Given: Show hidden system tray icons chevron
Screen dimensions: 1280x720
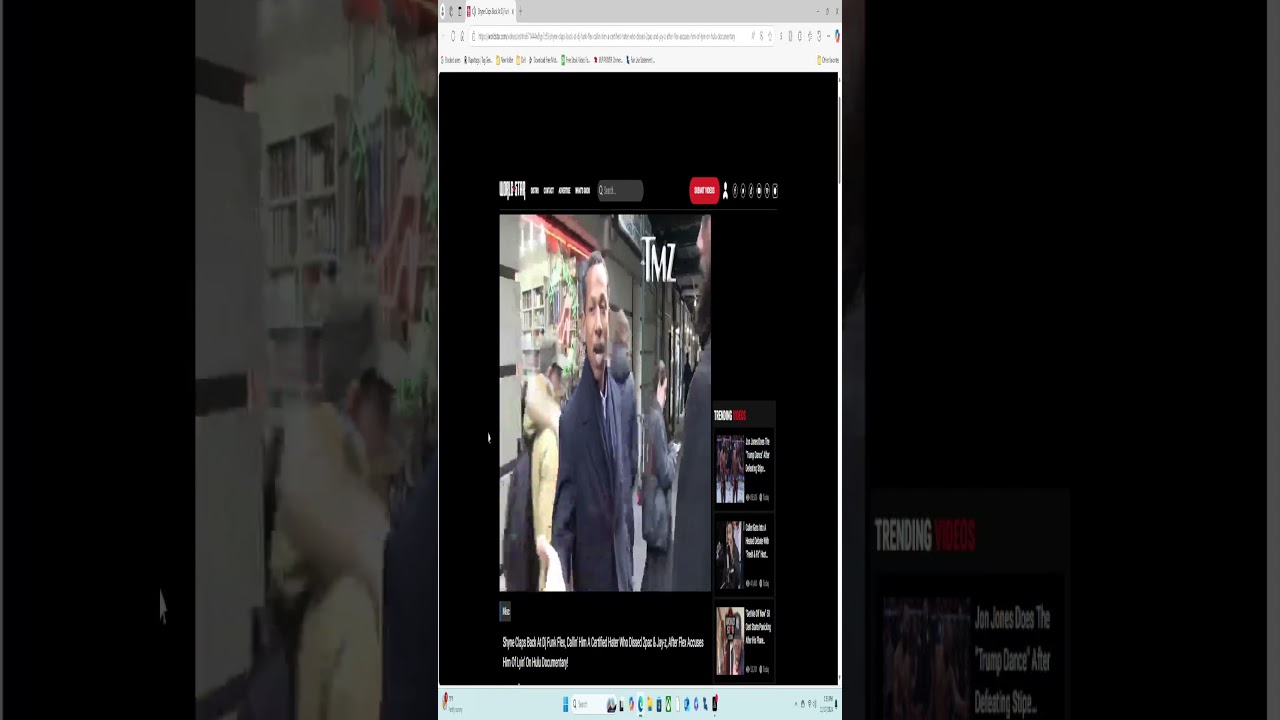Looking at the screenshot, I should [x=796, y=704].
